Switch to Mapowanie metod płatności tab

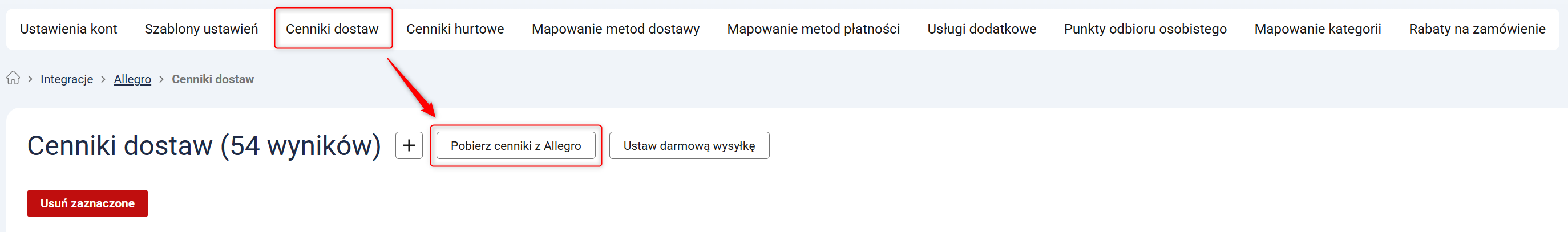pyautogui.click(x=813, y=29)
